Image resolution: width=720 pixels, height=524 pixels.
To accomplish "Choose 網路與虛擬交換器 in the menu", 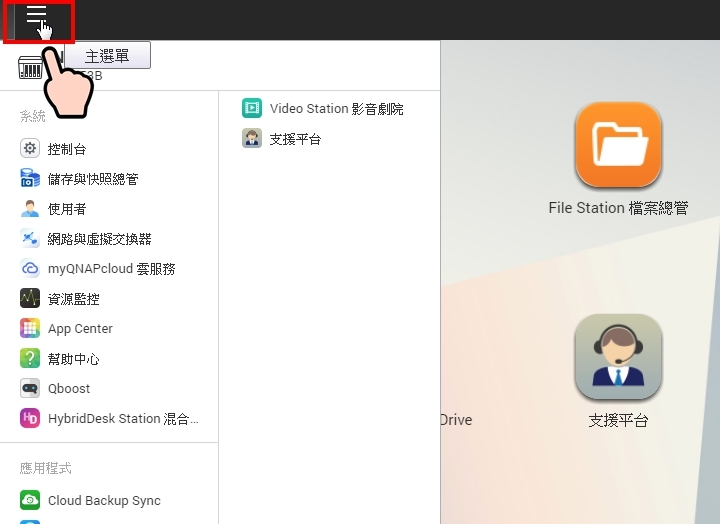I will [99, 239].
